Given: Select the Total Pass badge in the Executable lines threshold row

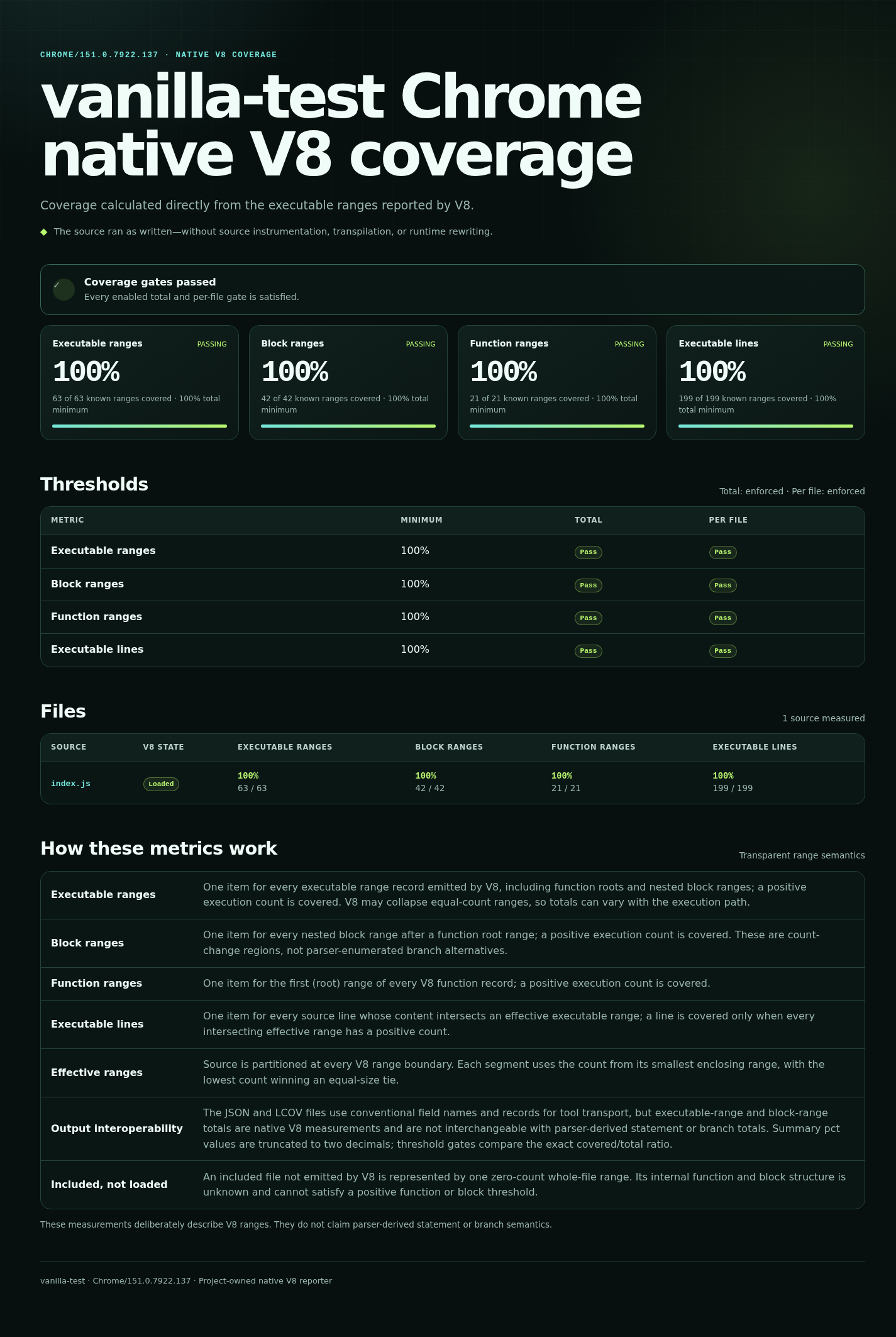Looking at the screenshot, I should point(589,651).
